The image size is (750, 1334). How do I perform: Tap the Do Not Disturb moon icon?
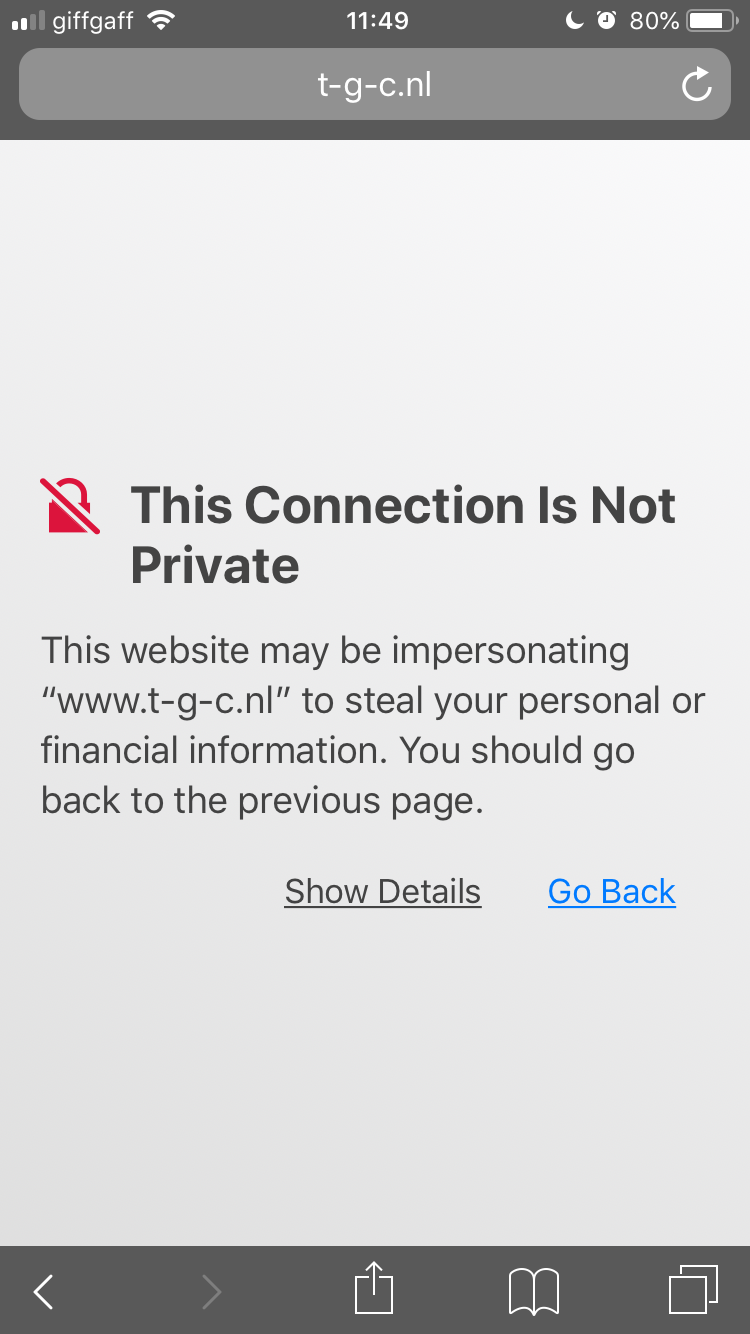[575, 20]
